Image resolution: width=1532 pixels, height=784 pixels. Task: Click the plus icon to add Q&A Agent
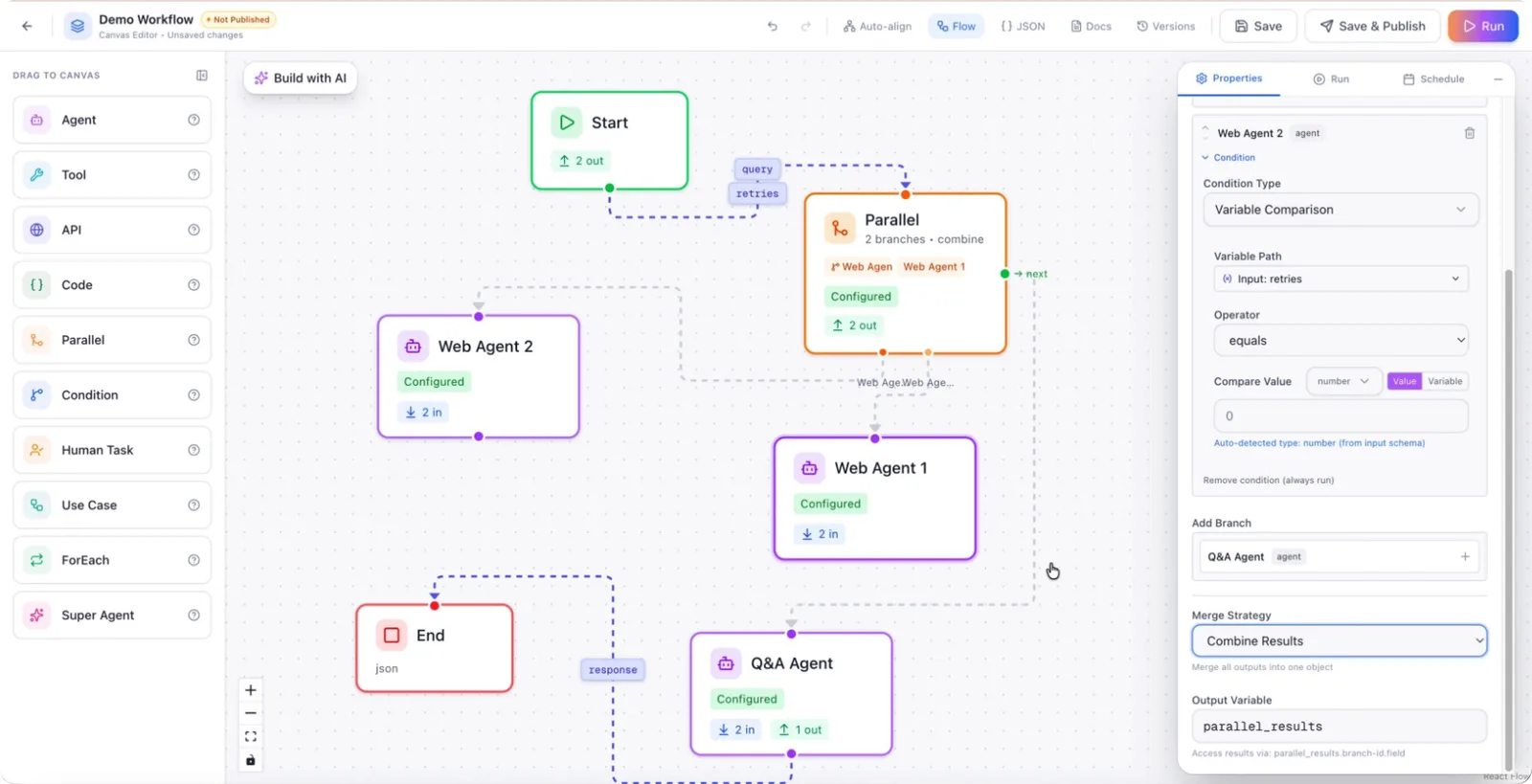click(1465, 556)
